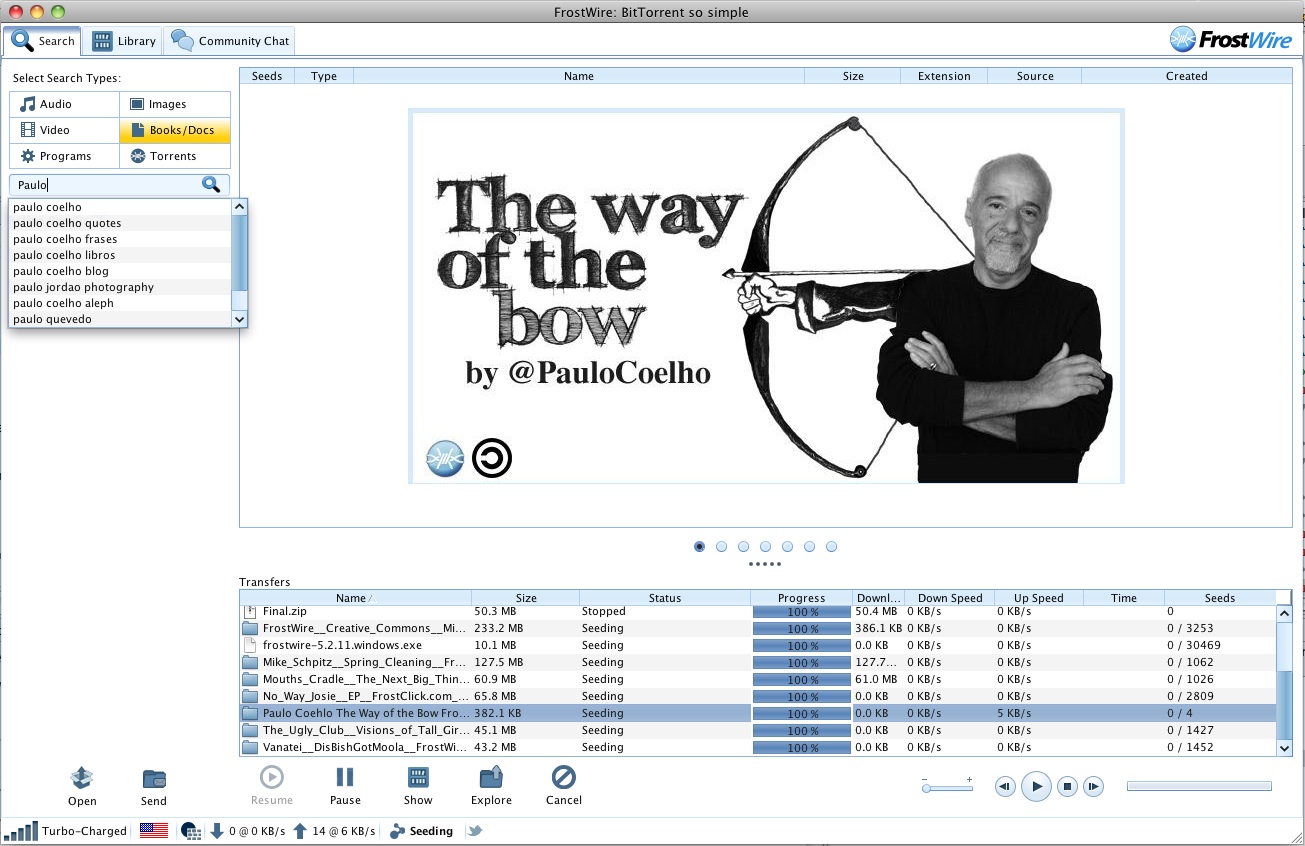The height and width of the screenshot is (846, 1305).
Task: Click the magnifier search icon in field
Action: (x=210, y=184)
